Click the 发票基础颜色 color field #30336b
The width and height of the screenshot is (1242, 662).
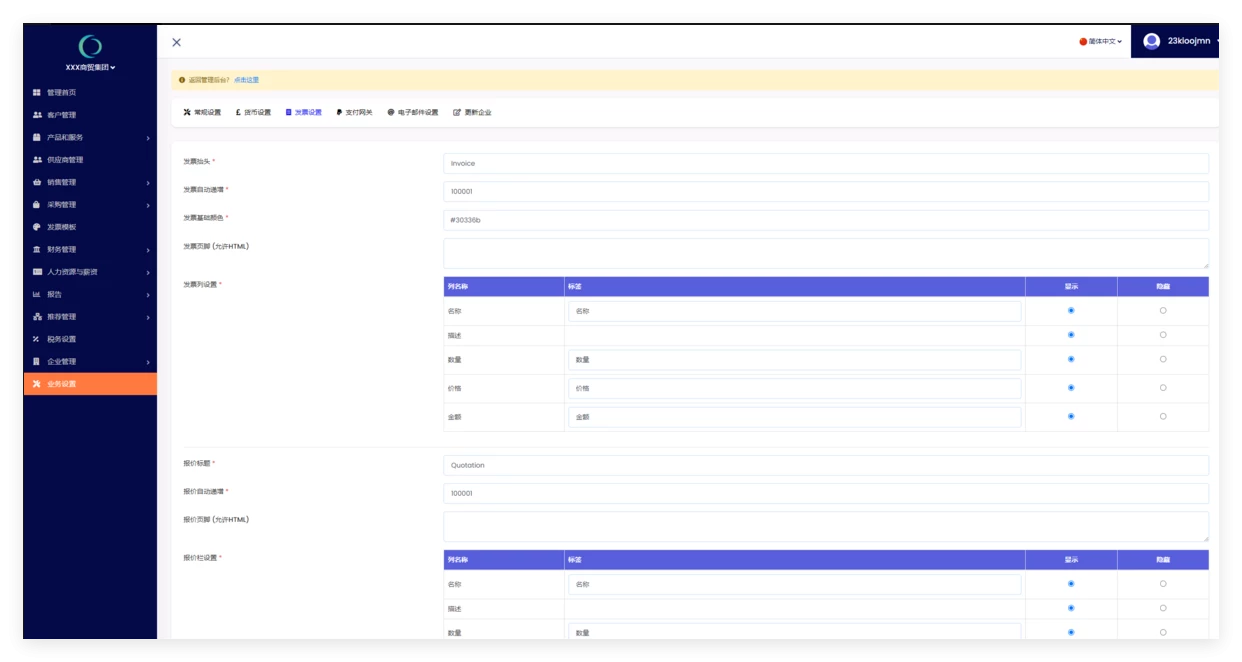[x=825, y=220]
